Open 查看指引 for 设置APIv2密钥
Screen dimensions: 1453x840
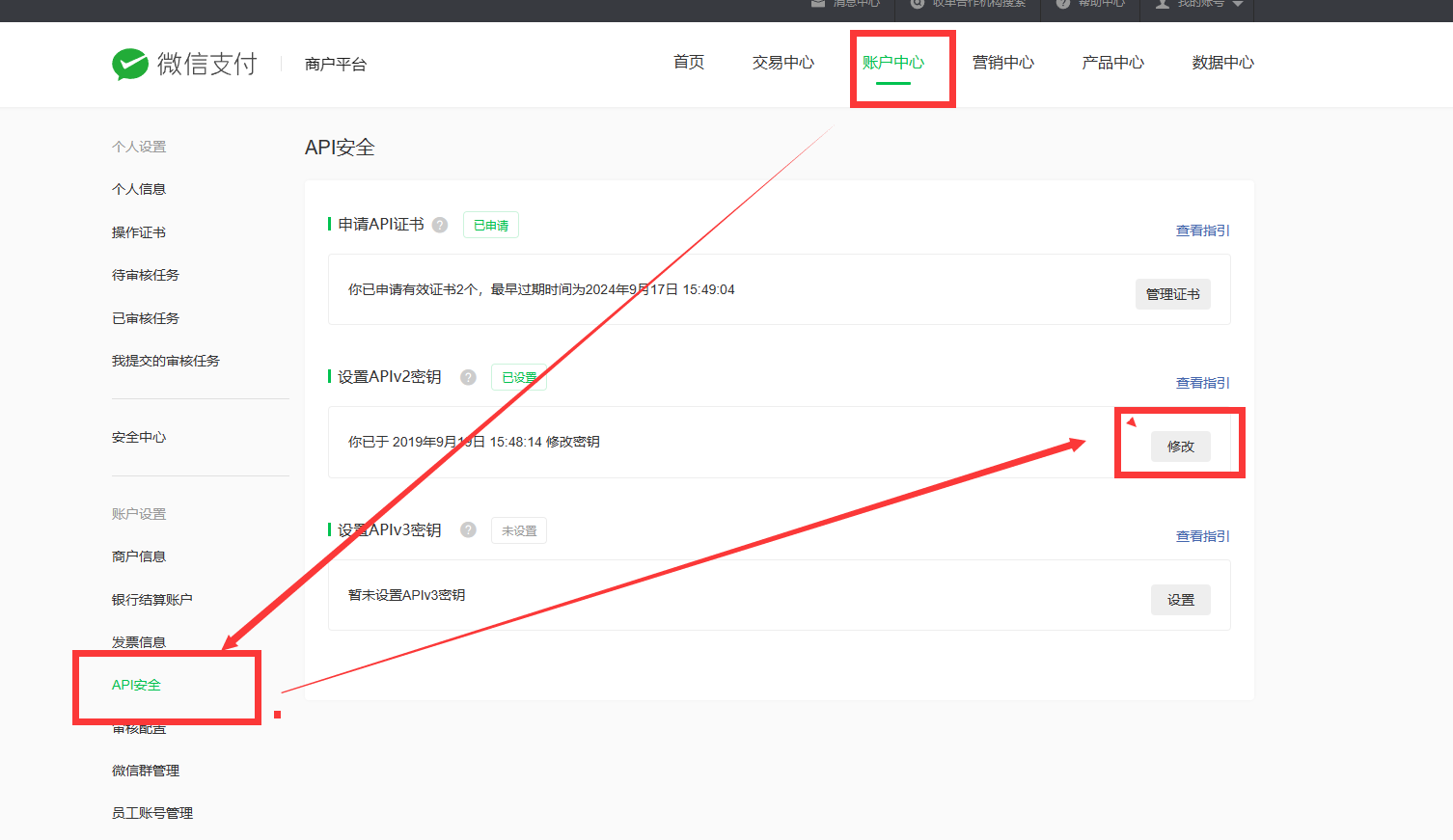[1203, 383]
